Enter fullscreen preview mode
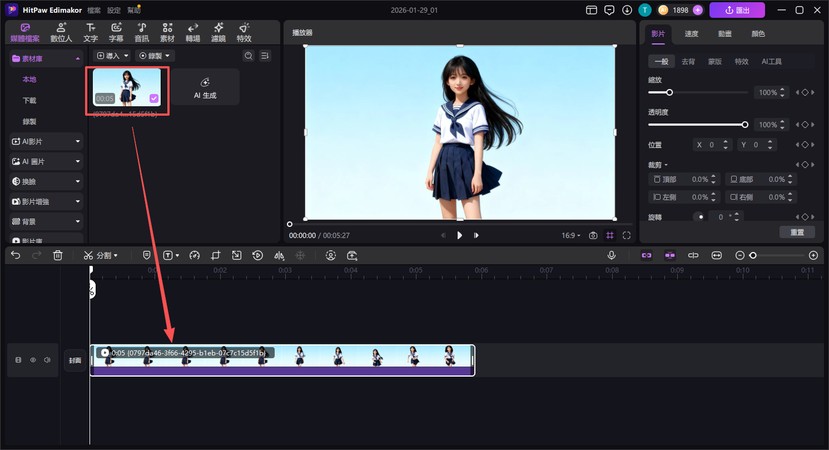 (x=627, y=235)
